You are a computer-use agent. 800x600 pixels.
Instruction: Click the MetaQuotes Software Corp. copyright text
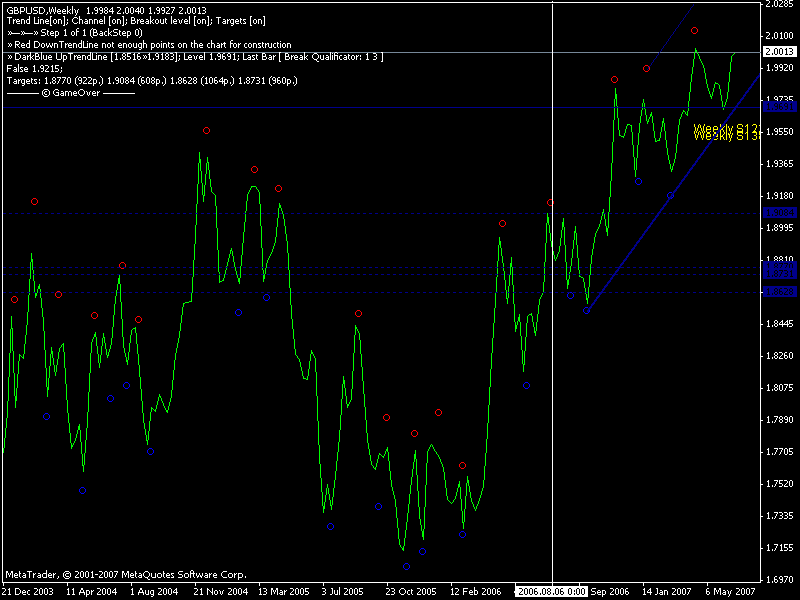(x=125, y=576)
